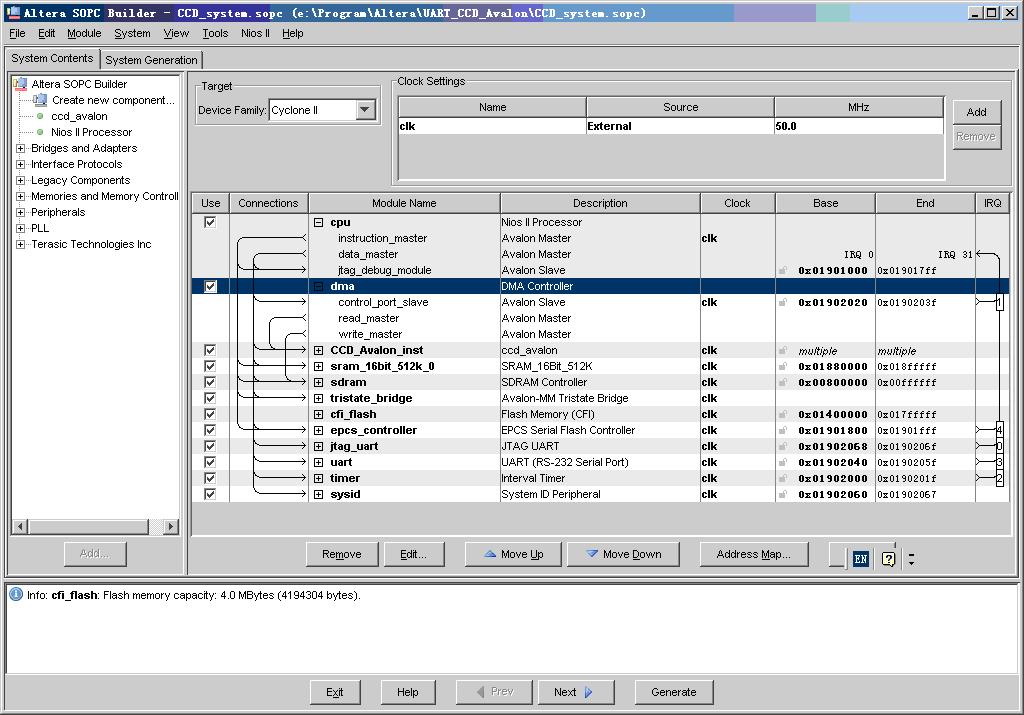Click the help question mark icon
Image resolution: width=1024 pixels, height=715 pixels.
[888, 559]
